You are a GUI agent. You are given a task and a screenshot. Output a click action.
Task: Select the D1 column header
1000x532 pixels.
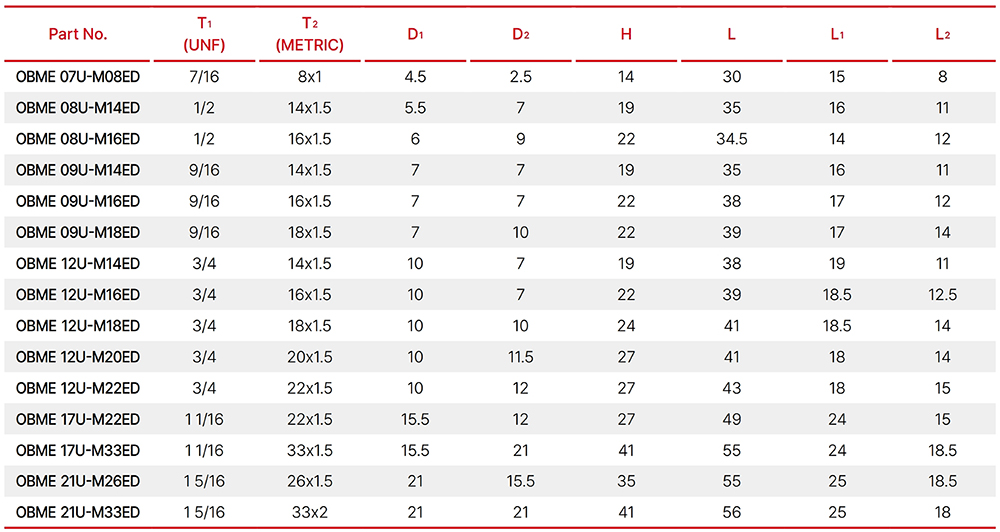click(x=415, y=34)
